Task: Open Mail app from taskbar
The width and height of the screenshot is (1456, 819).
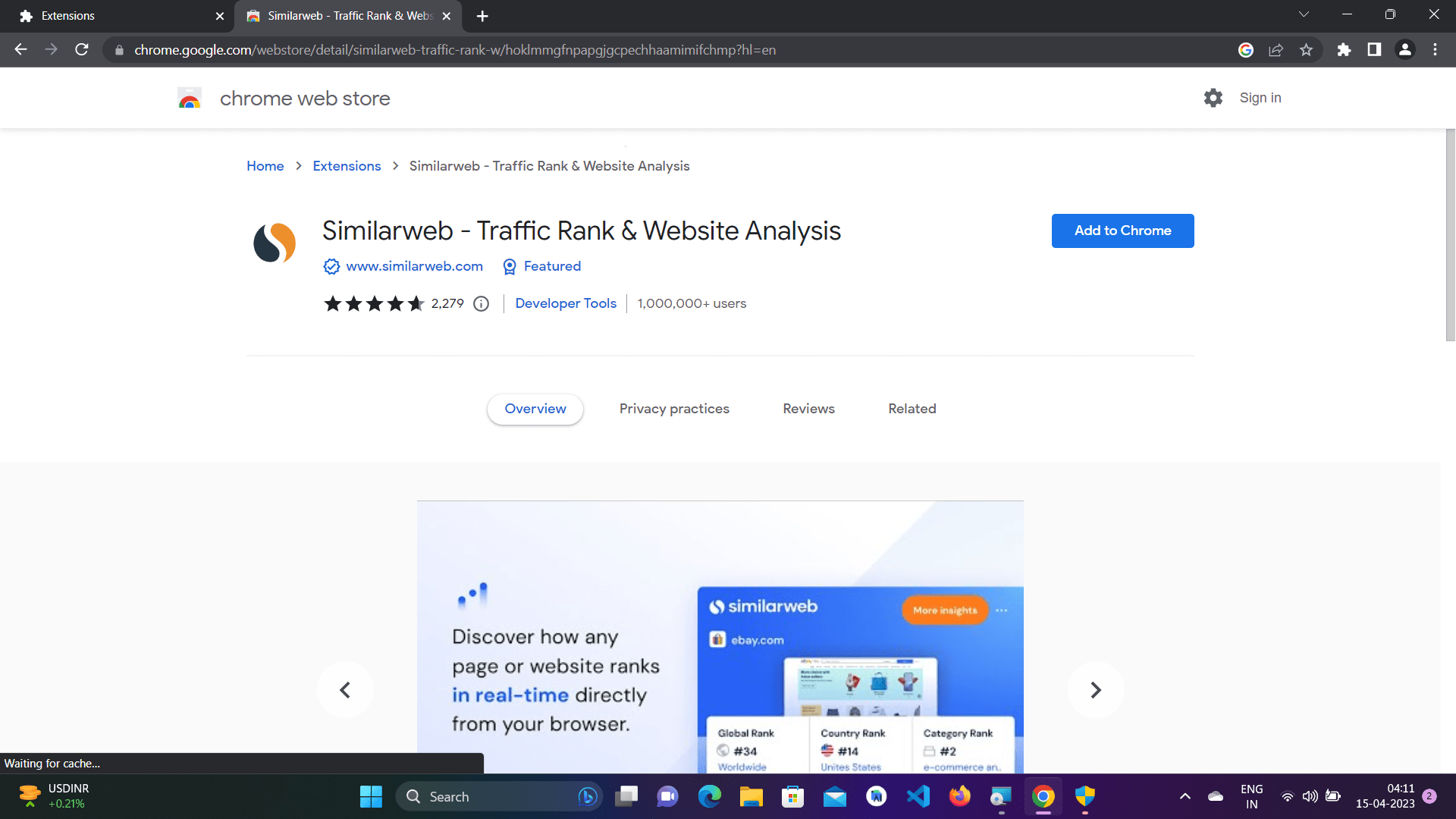Action: (835, 796)
